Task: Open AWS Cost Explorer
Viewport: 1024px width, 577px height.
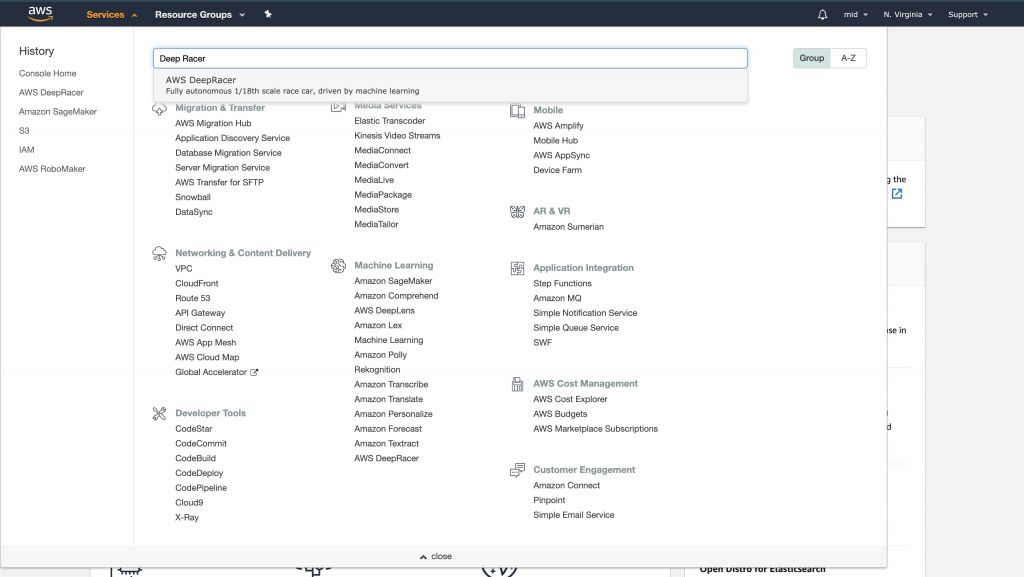Action: click(x=570, y=399)
